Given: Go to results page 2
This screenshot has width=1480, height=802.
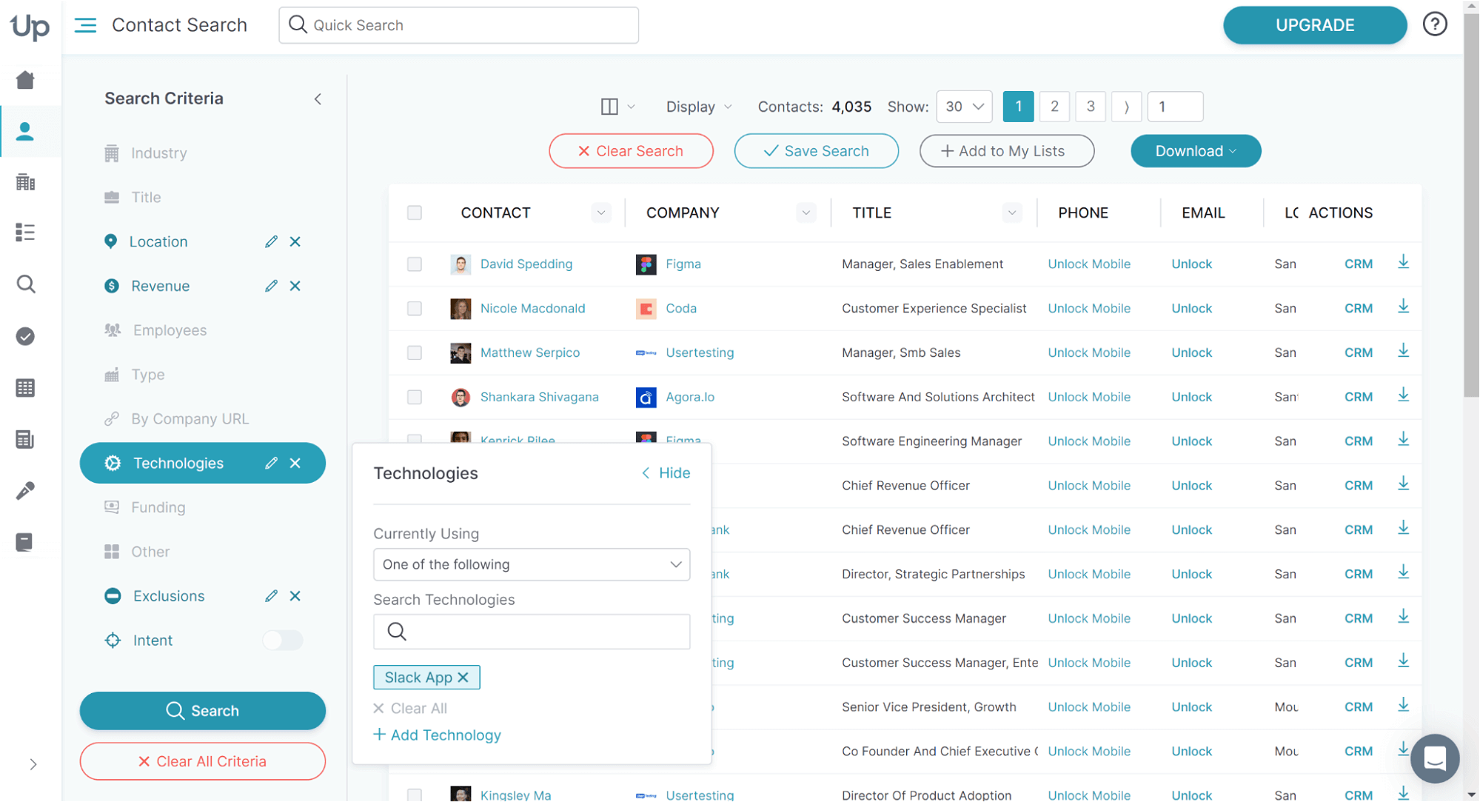Looking at the screenshot, I should tap(1054, 107).
